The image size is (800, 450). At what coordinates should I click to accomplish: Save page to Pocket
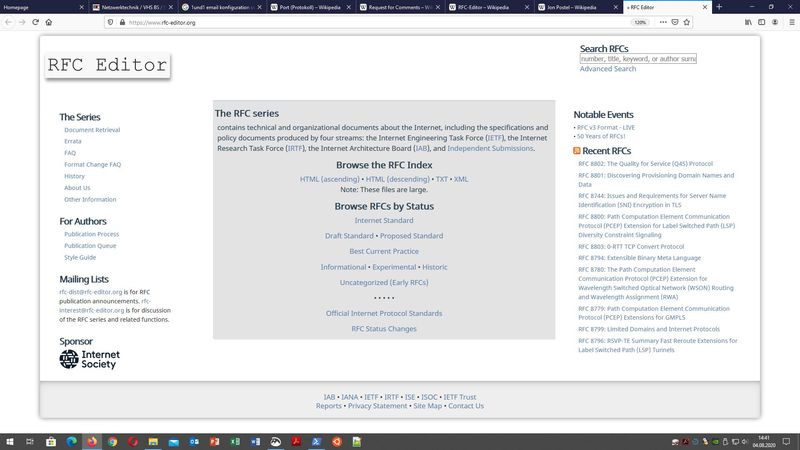674,22
